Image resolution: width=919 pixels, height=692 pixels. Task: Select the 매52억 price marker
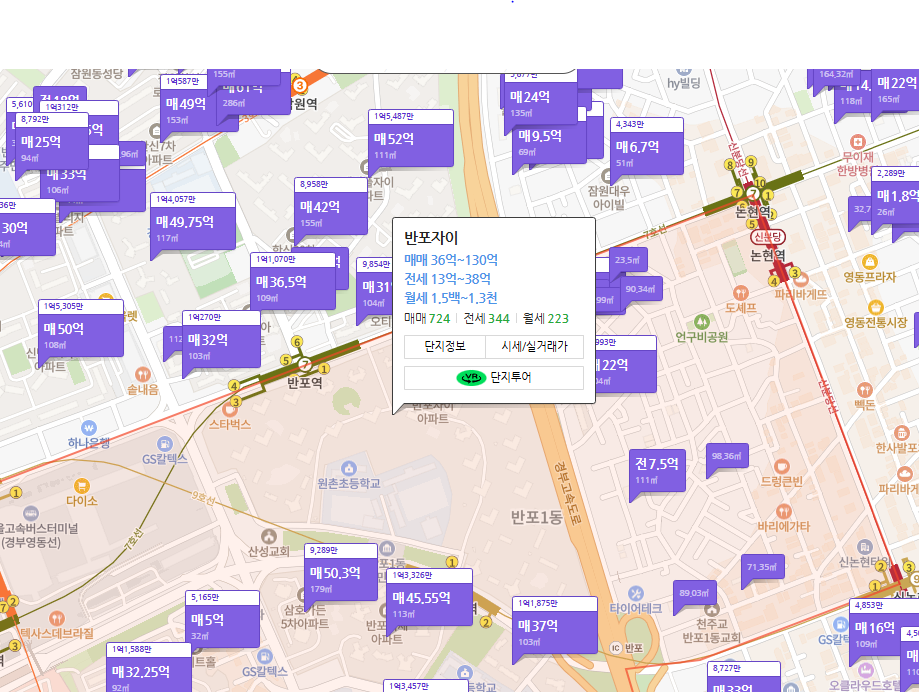395,140
